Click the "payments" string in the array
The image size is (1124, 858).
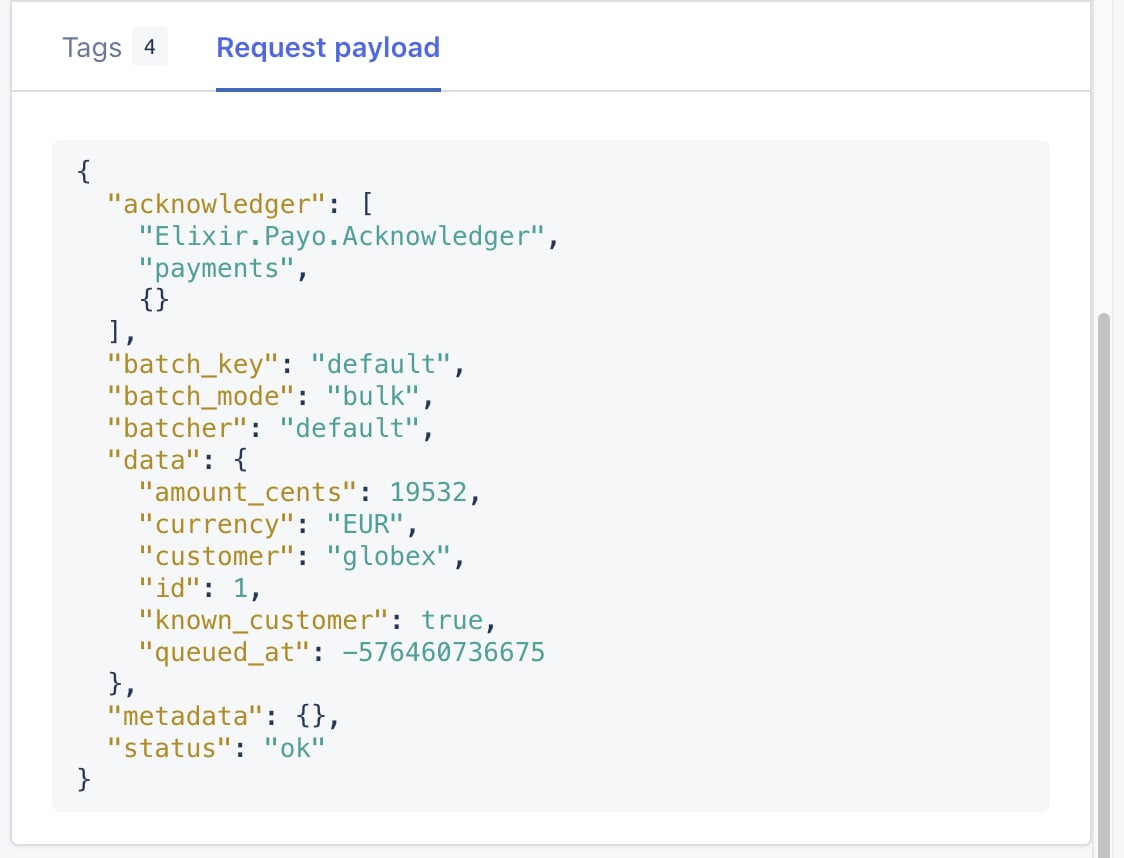[216, 269]
